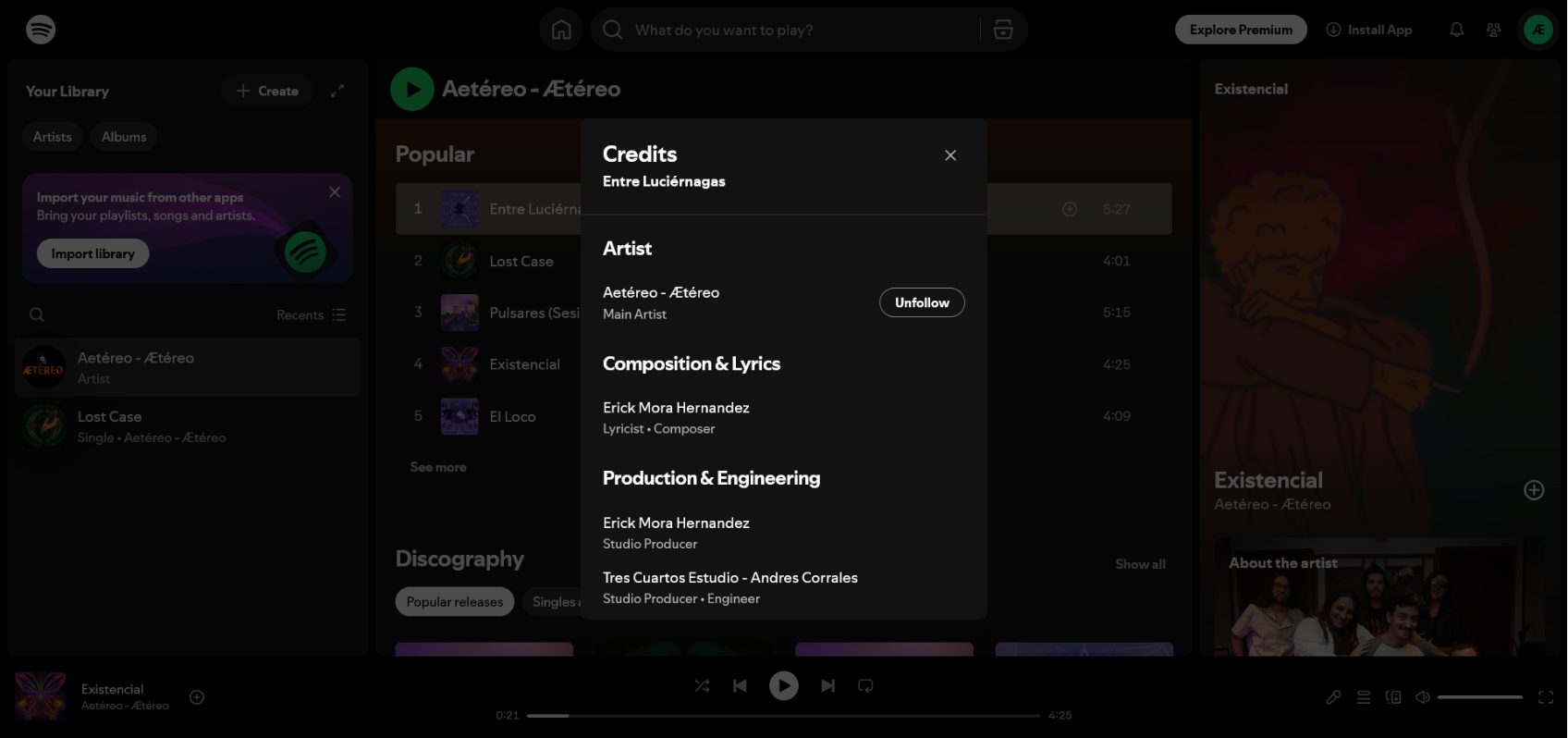This screenshot has width=1568, height=738.
Task: Add Existencial to library from side panel
Action: point(1534,490)
